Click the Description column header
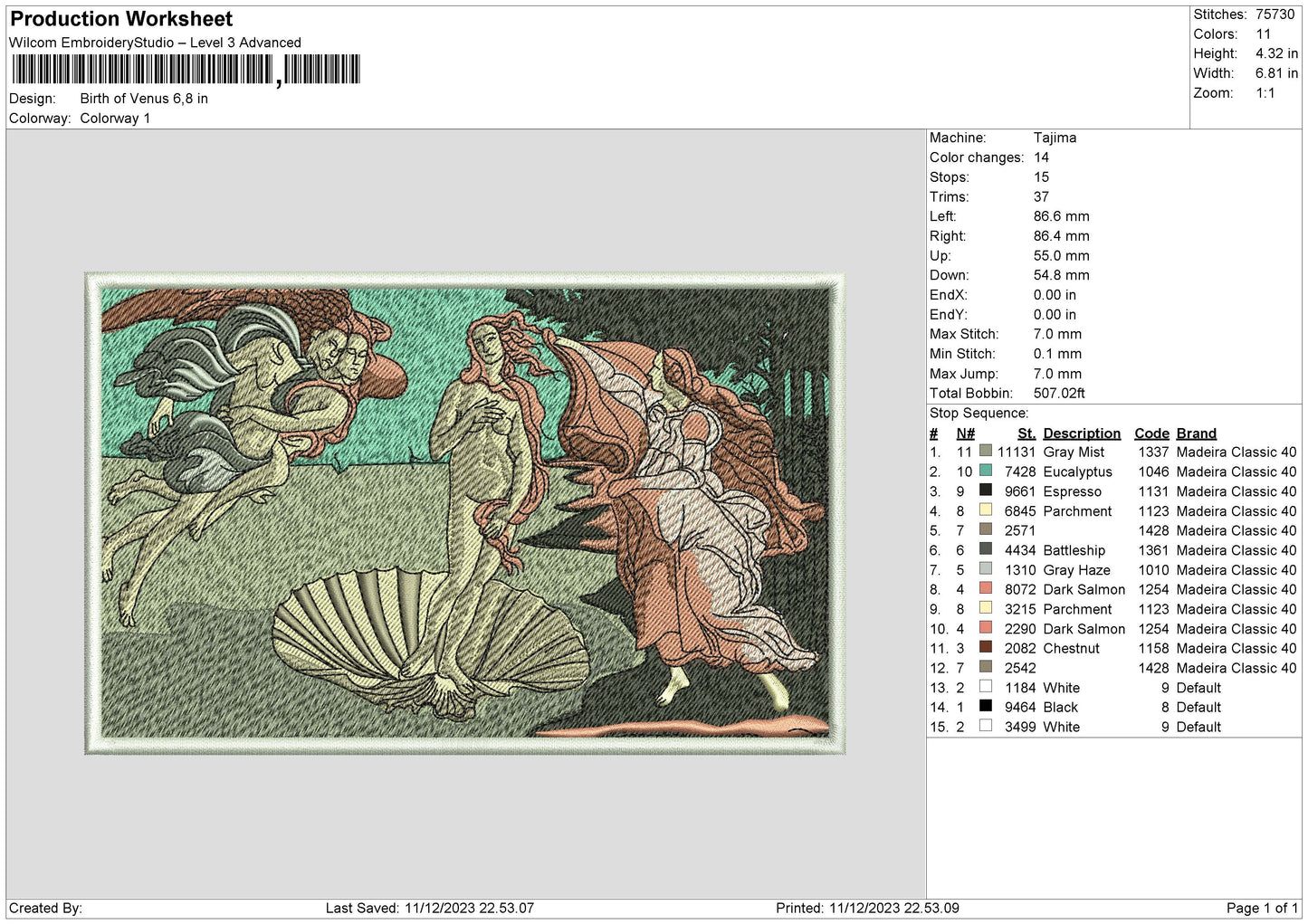The width and height of the screenshot is (1308, 924). (1082, 433)
